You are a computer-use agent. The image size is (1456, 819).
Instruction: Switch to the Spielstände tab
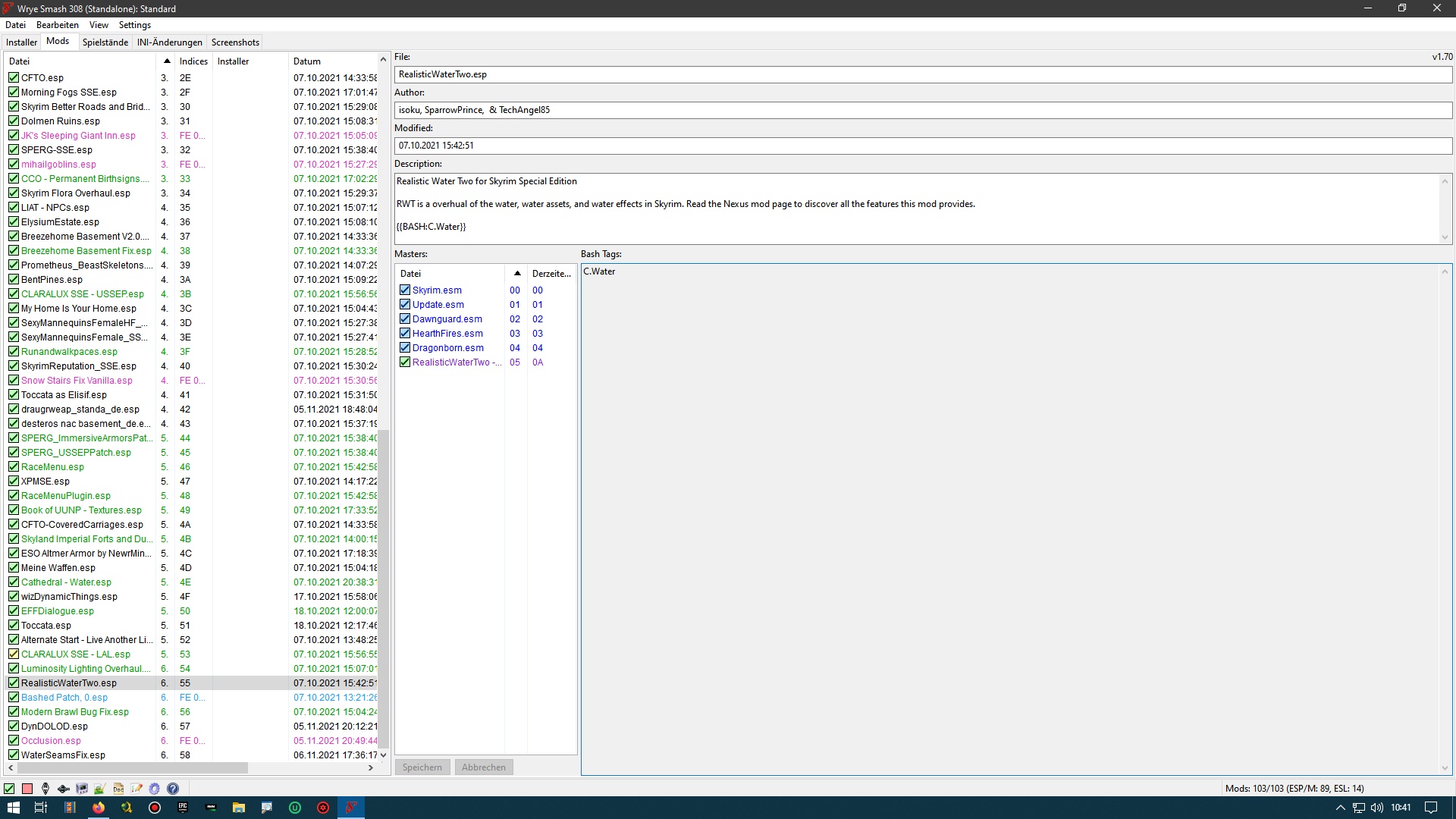click(x=105, y=42)
